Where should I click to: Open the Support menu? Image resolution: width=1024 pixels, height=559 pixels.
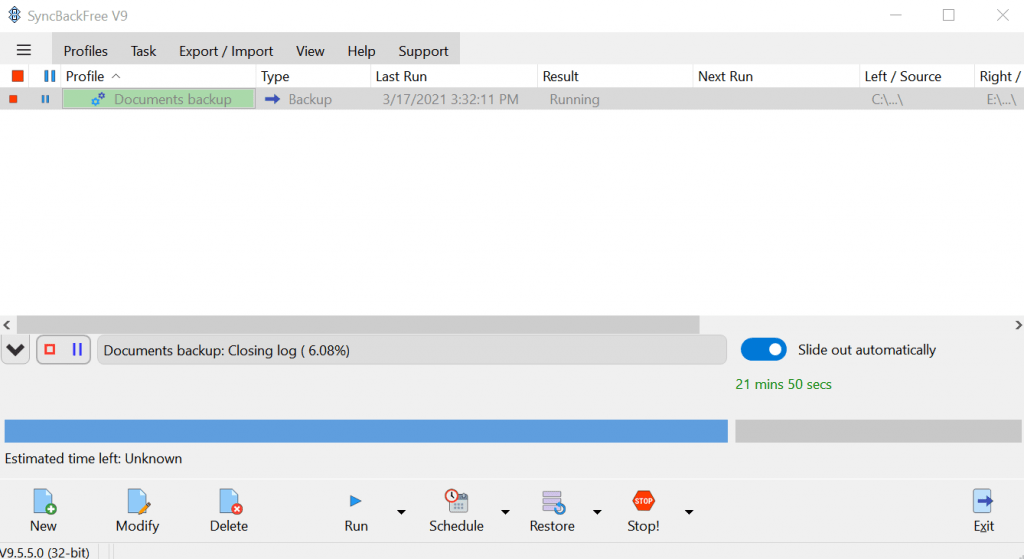(x=423, y=51)
